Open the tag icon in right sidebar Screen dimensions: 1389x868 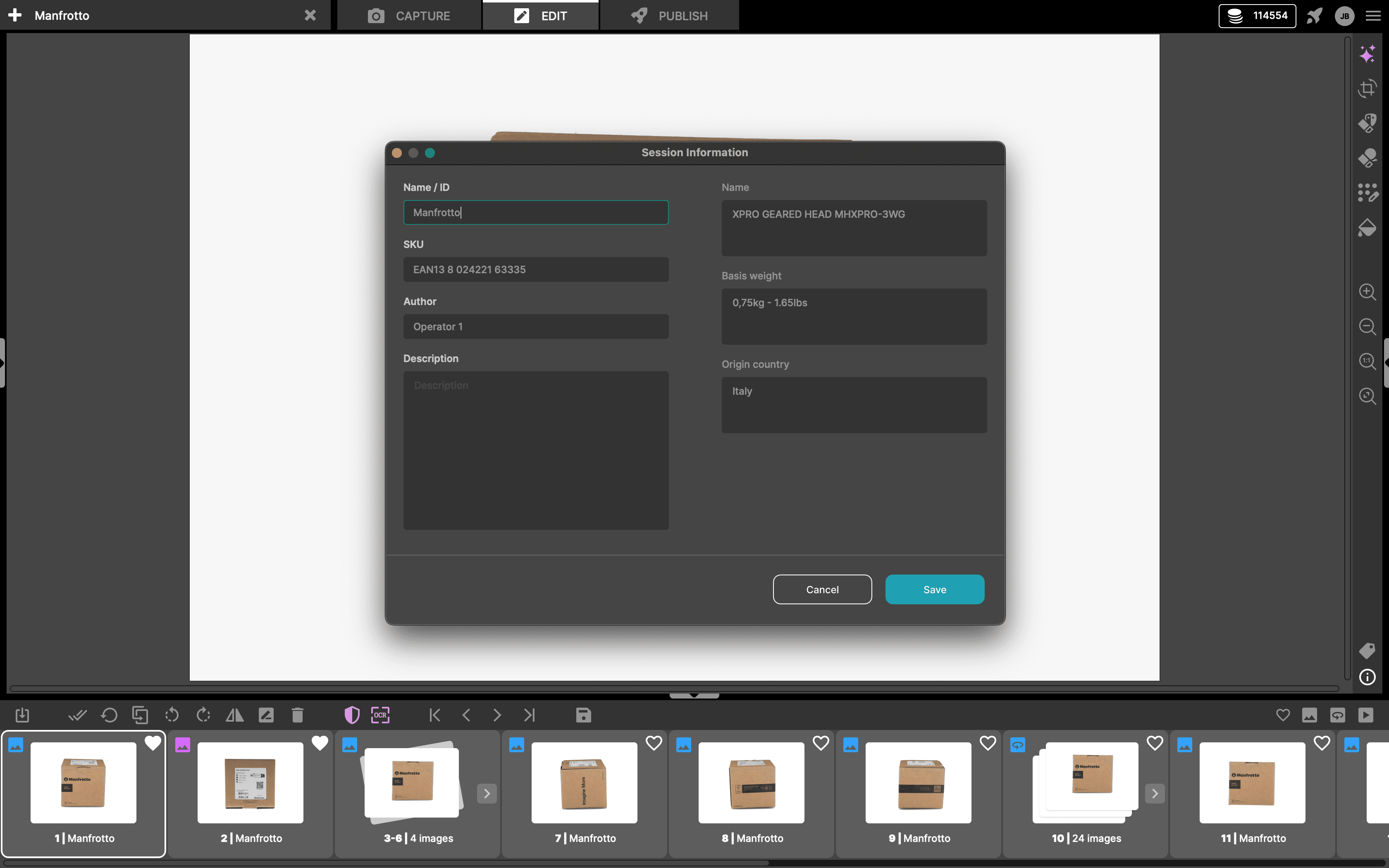pos(1367,651)
